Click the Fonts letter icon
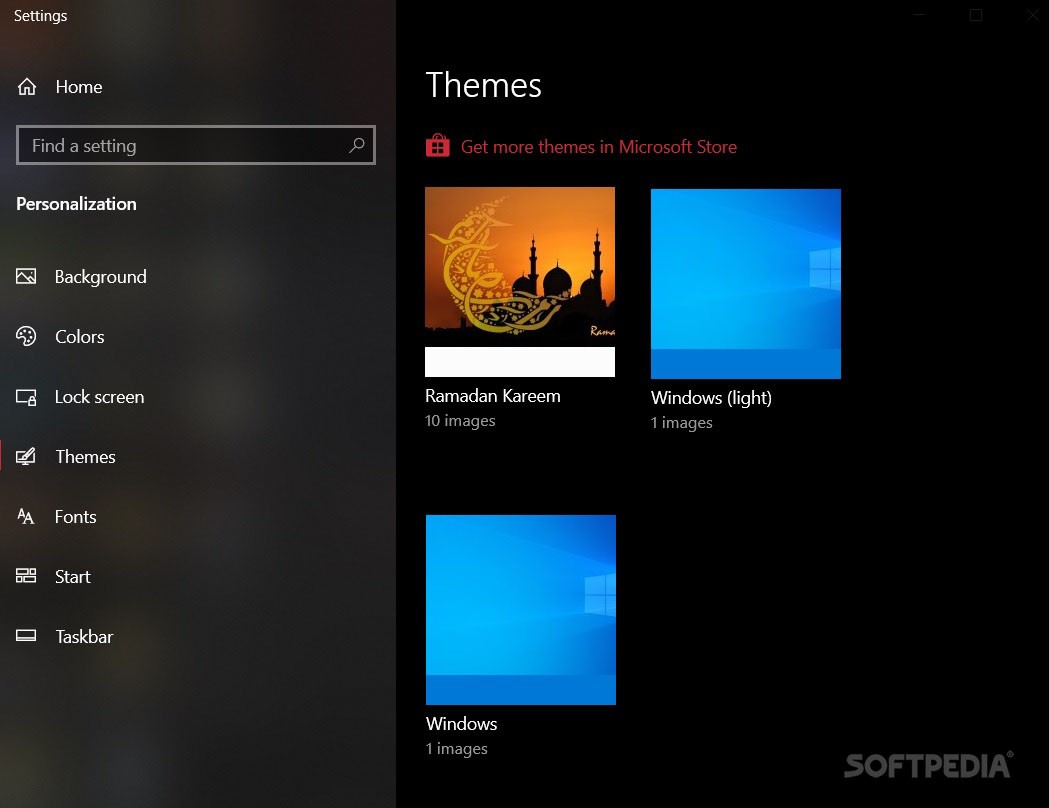This screenshot has width=1049, height=808. coord(26,516)
